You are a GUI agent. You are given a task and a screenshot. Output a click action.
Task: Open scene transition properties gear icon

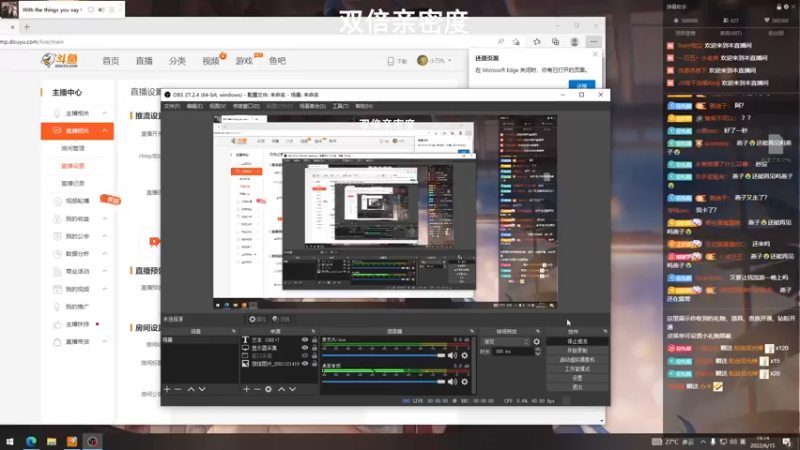click(x=536, y=342)
